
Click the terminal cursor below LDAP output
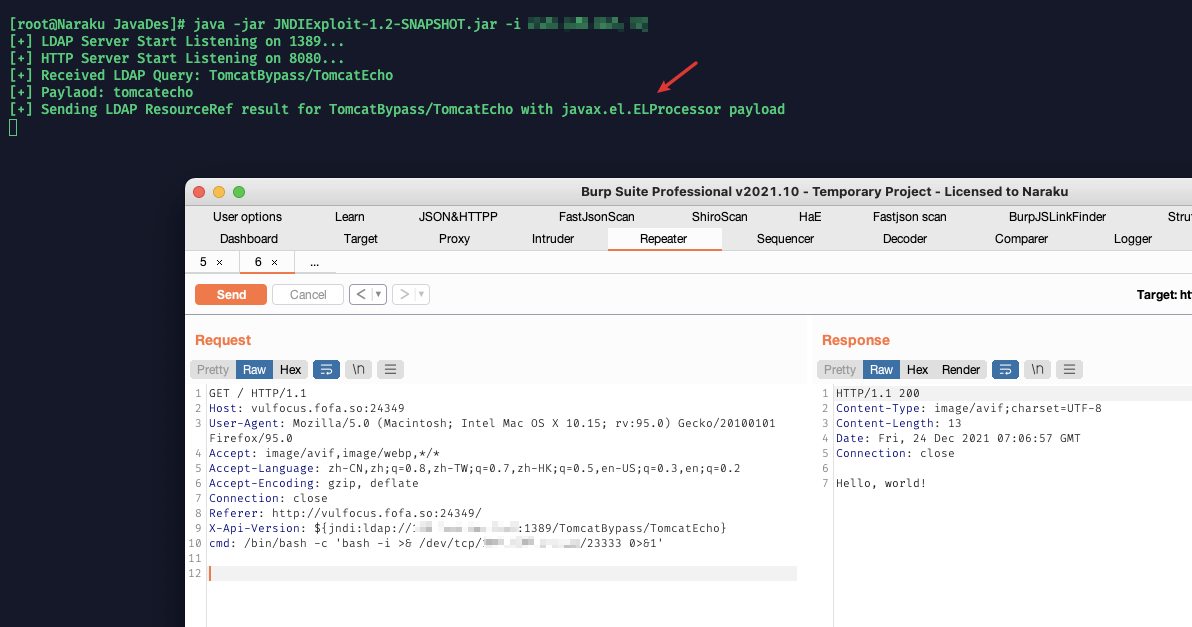click(x=13, y=128)
